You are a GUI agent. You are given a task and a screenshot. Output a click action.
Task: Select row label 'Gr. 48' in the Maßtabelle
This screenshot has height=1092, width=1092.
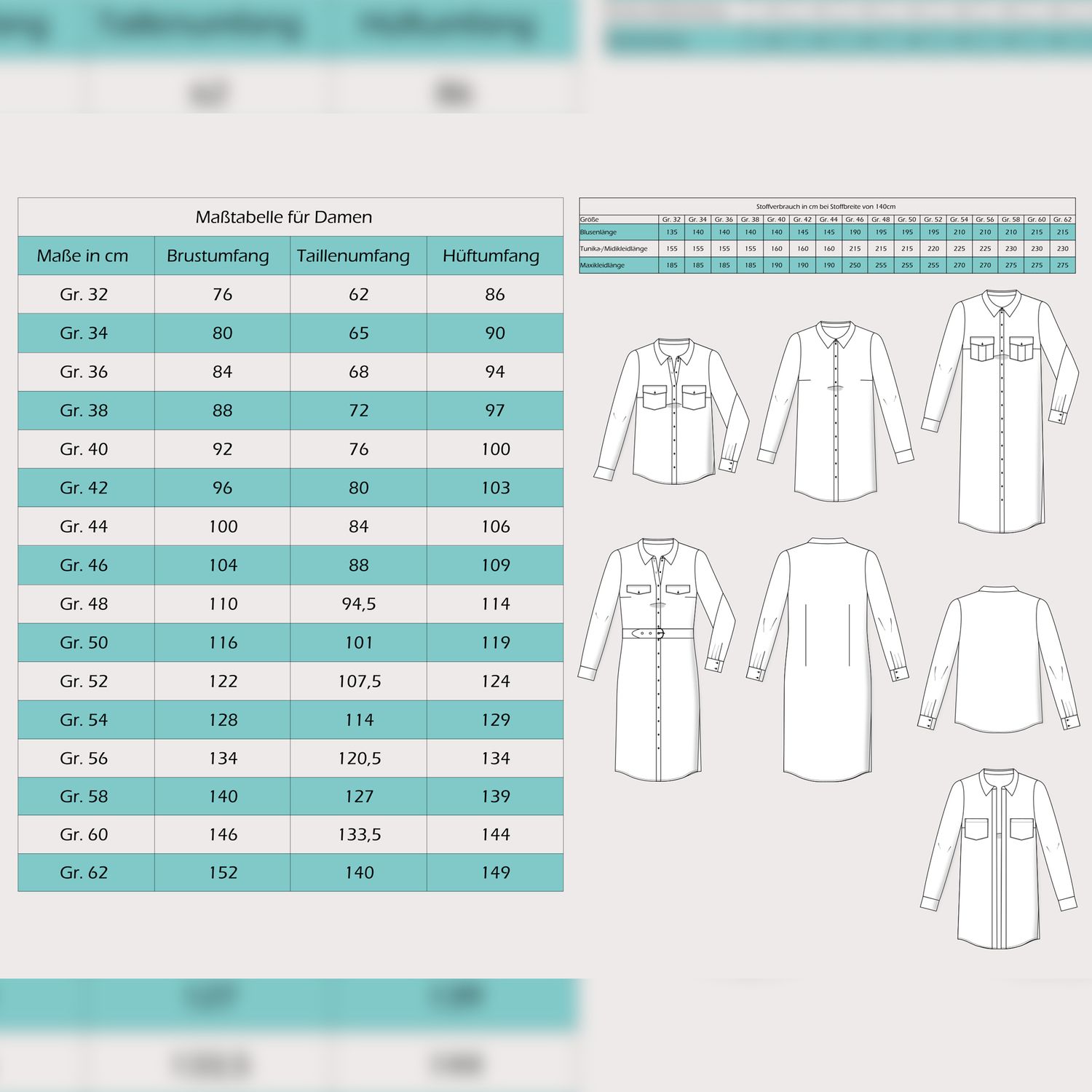84,603
